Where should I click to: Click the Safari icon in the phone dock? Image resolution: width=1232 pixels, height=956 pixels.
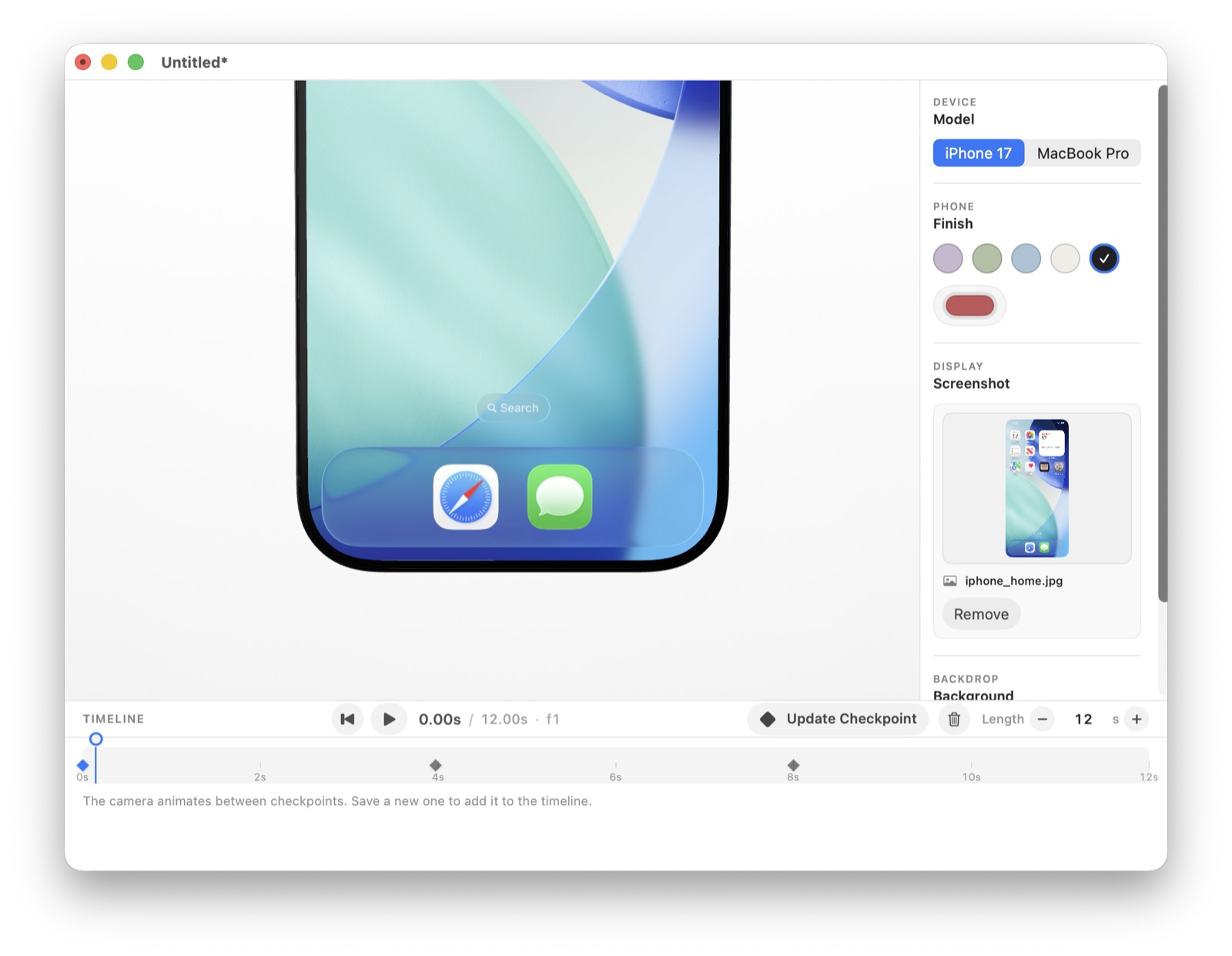(x=466, y=497)
